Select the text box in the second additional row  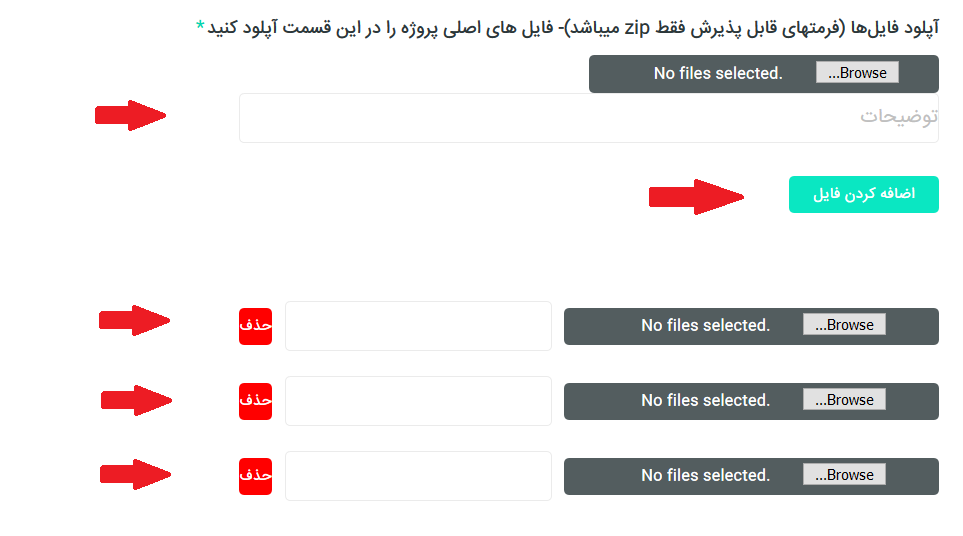point(418,401)
